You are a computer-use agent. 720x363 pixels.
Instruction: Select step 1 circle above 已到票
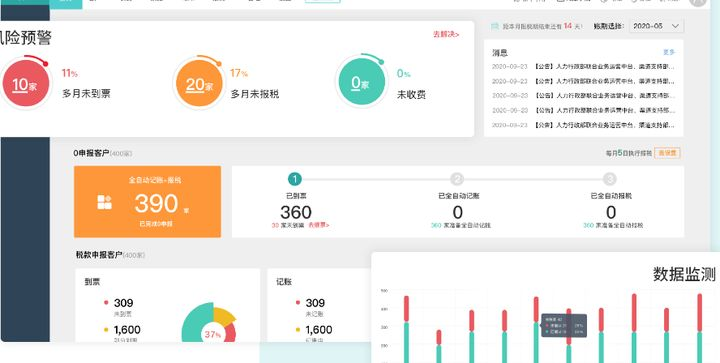click(x=295, y=179)
